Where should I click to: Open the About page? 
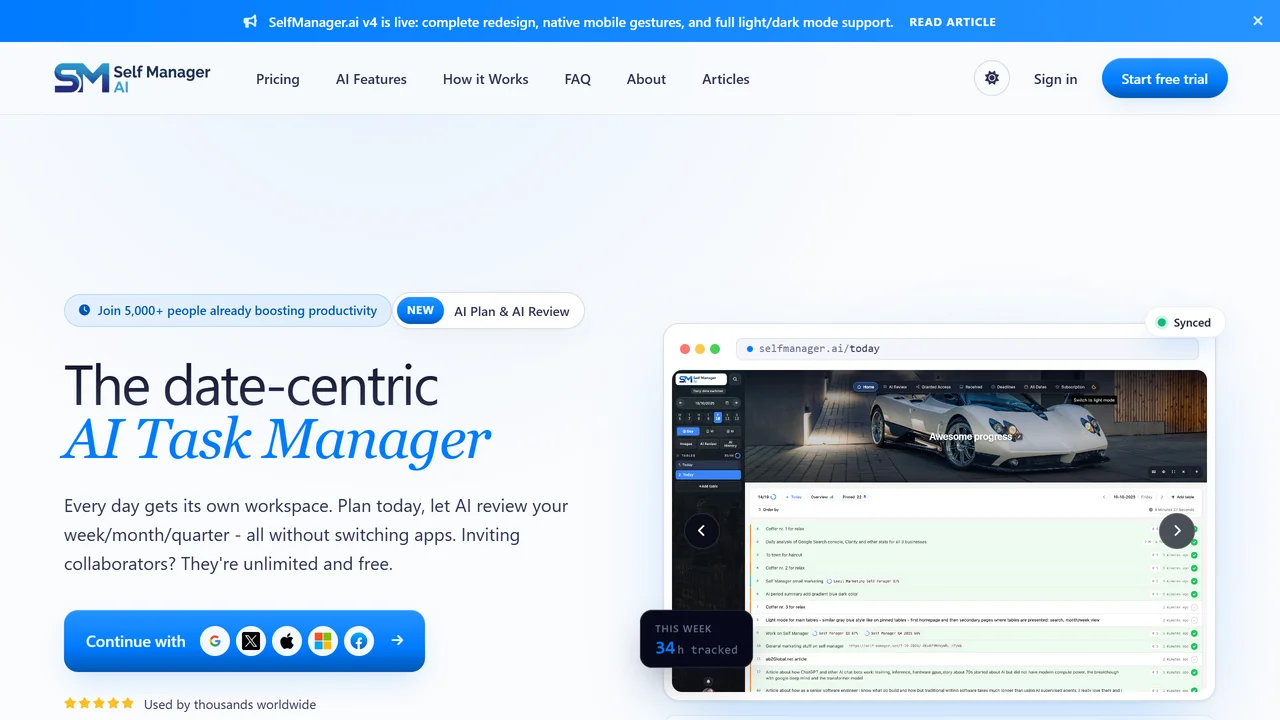[x=646, y=79]
